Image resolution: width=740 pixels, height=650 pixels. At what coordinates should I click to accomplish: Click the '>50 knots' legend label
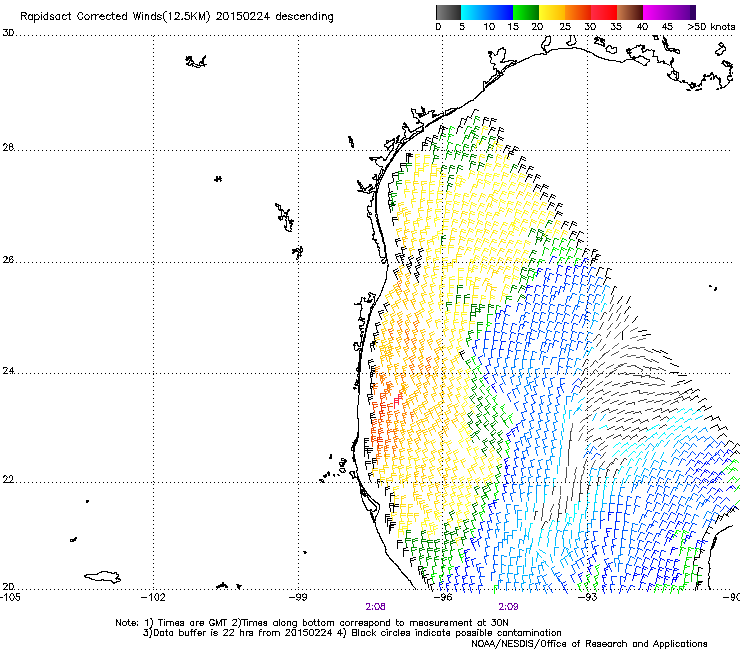pos(712,27)
